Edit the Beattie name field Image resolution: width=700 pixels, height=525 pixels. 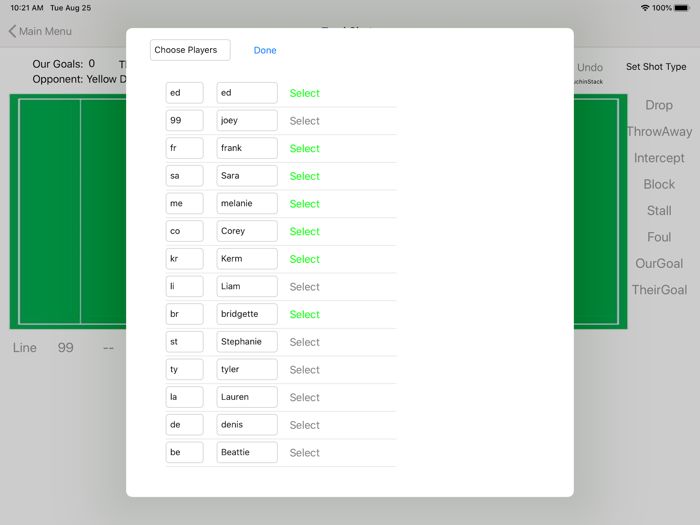[x=247, y=453]
